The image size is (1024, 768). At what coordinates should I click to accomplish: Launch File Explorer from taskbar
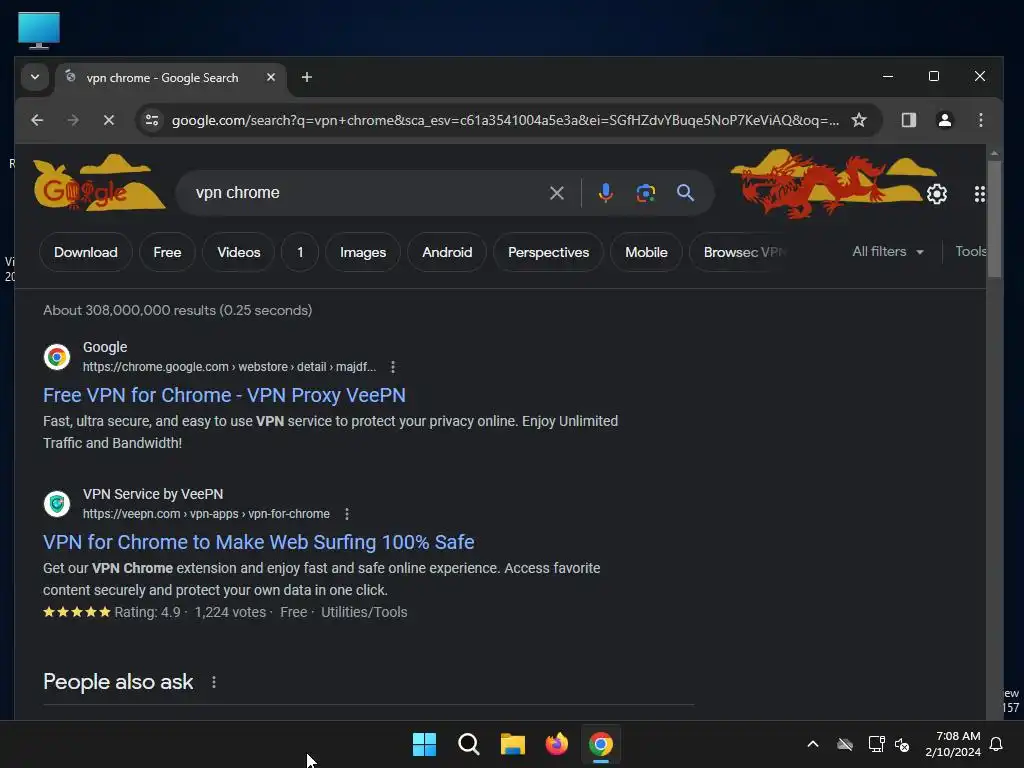(x=513, y=744)
